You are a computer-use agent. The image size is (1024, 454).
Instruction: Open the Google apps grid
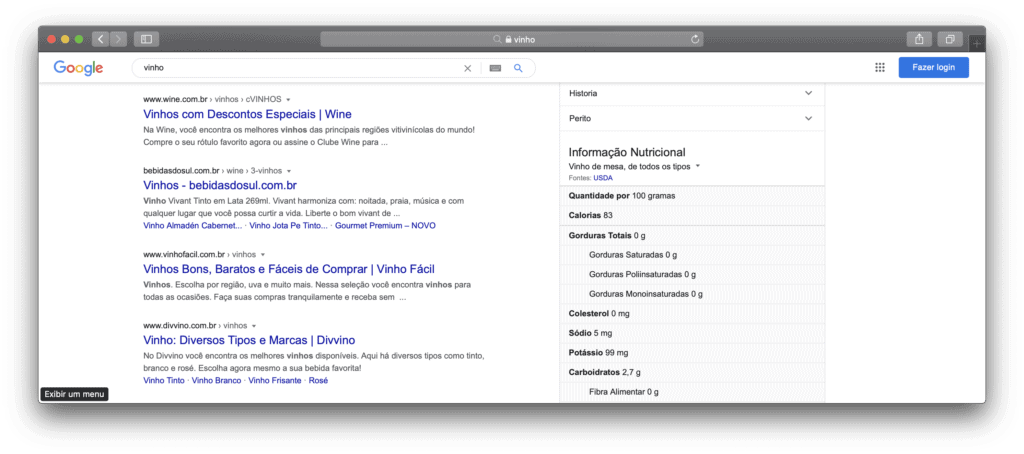(x=880, y=67)
